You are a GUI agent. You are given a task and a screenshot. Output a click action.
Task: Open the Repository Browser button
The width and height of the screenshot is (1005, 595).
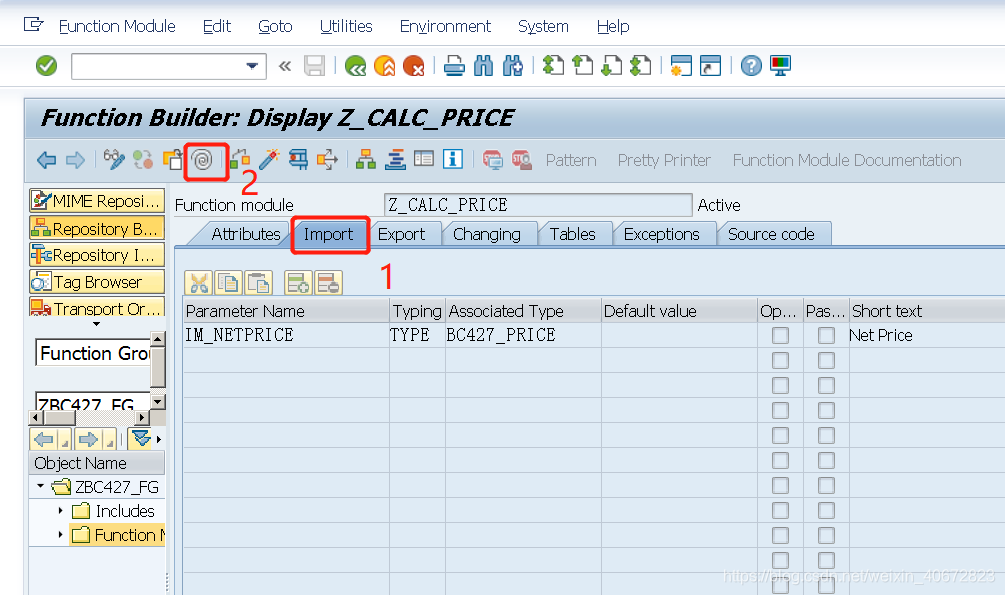point(97,228)
